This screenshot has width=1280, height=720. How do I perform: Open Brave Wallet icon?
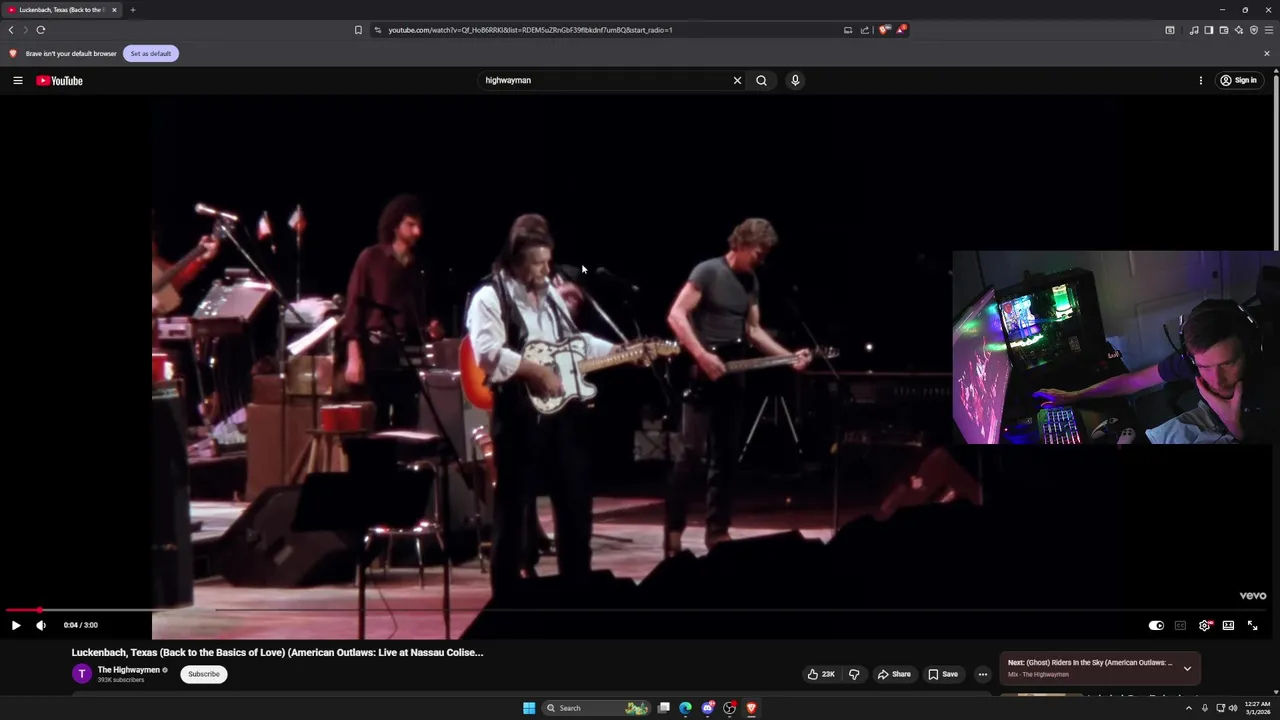[1224, 30]
